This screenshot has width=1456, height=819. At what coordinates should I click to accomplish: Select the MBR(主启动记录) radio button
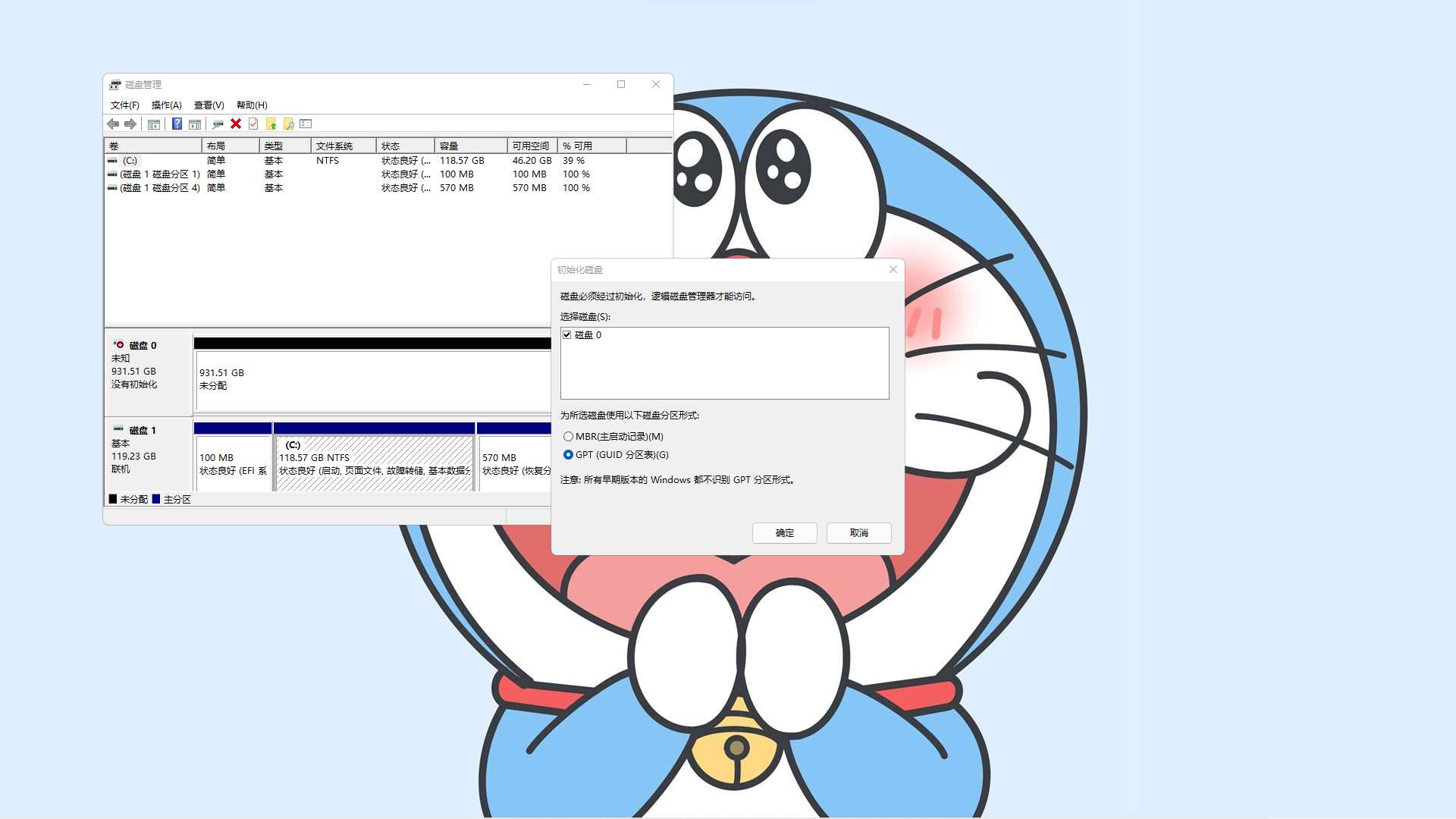568,437
